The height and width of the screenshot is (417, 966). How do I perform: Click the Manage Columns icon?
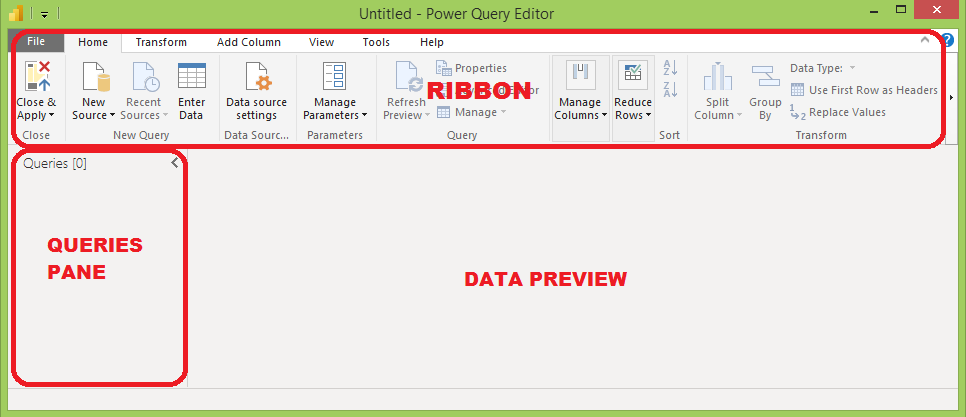click(x=580, y=73)
